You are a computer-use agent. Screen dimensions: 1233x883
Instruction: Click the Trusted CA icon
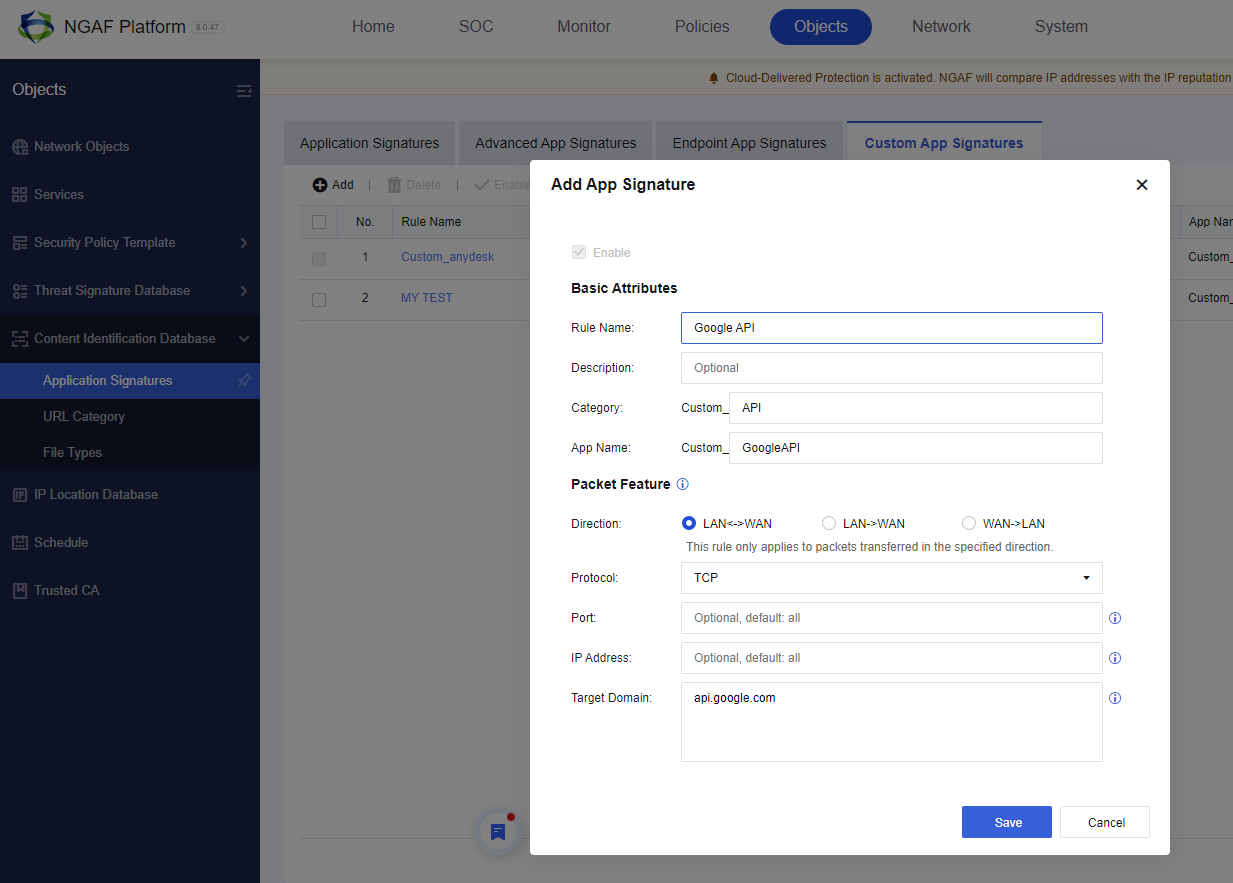(x=20, y=591)
